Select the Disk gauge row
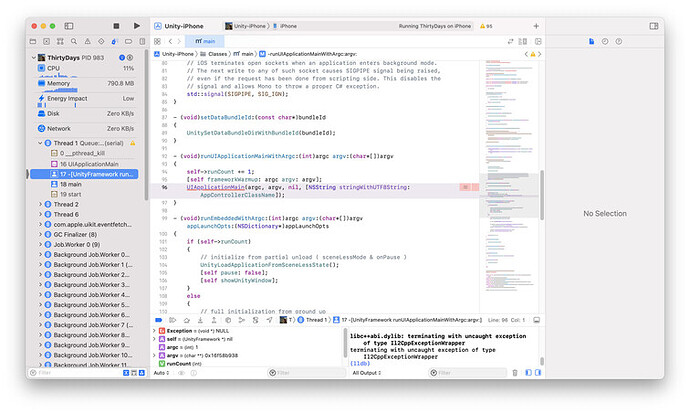 [x=86, y=114]
